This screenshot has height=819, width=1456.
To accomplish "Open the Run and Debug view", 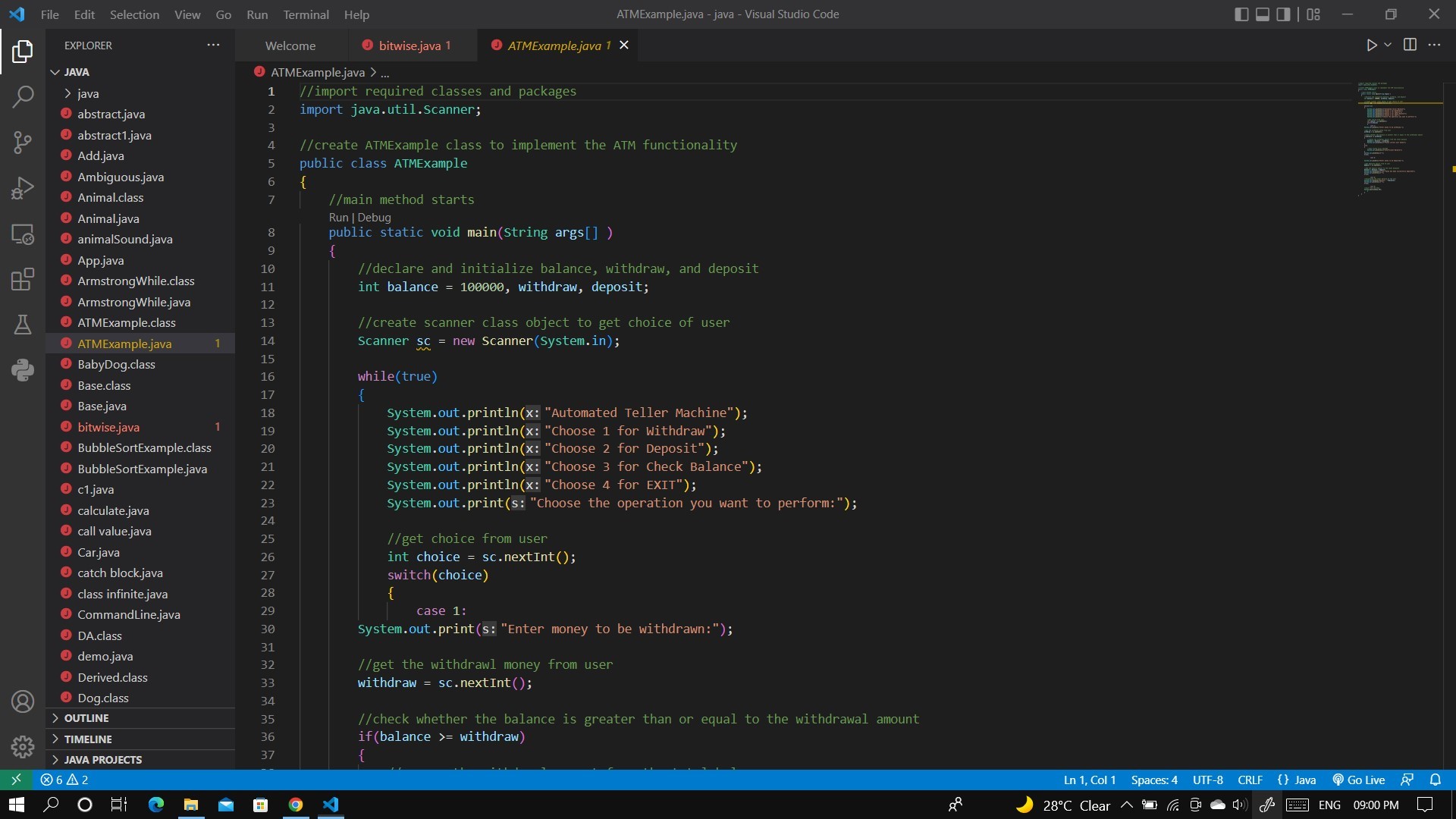I will (x=23, y=187).
